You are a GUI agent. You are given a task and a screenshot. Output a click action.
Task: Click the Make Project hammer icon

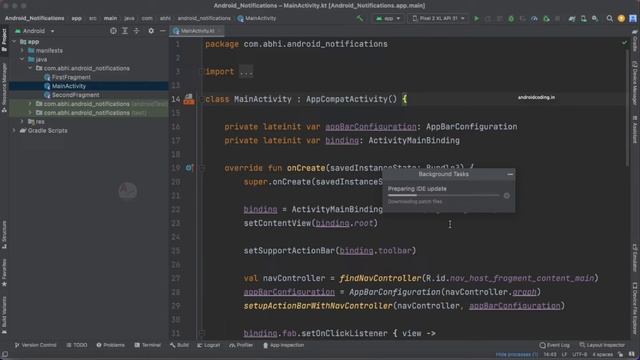coord(360,18)
